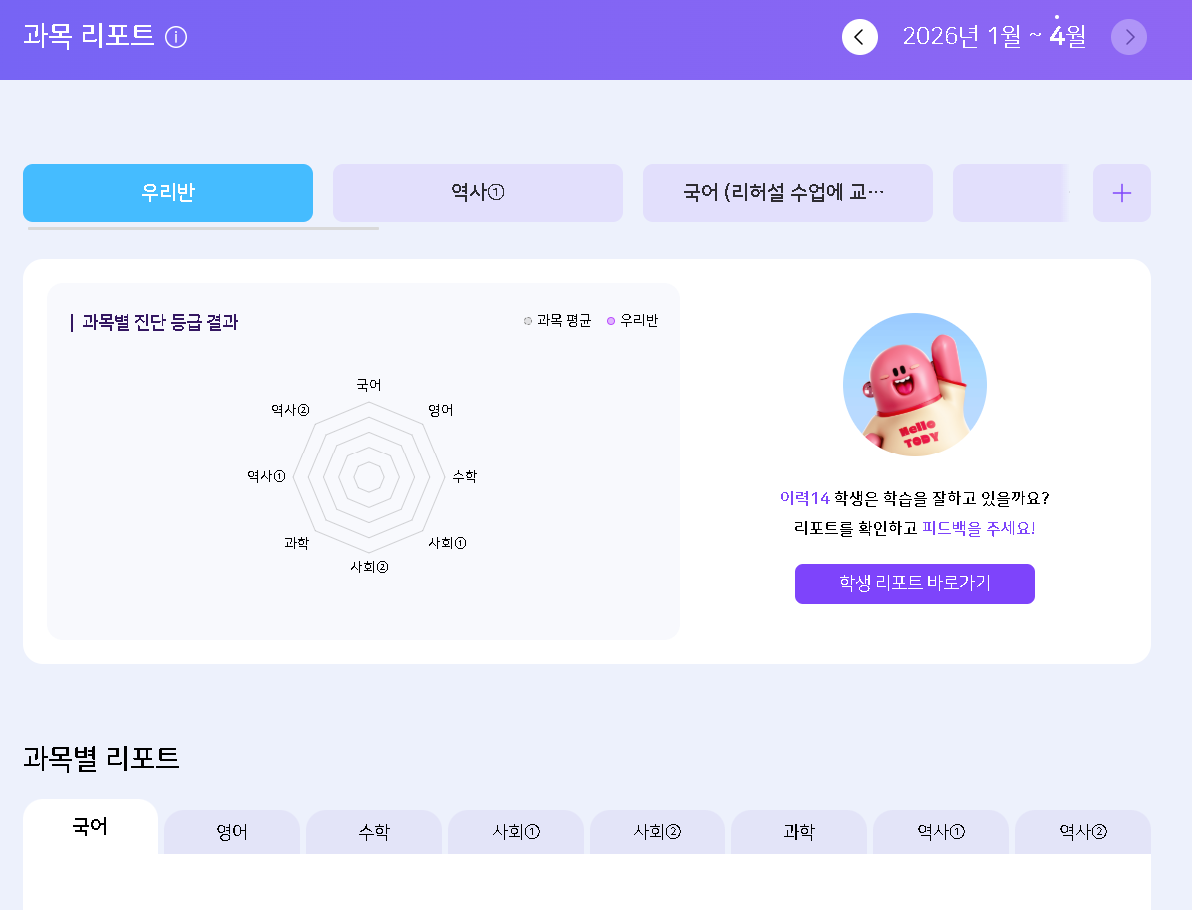Click the 국어 label on radar chart

pos(369,385)
